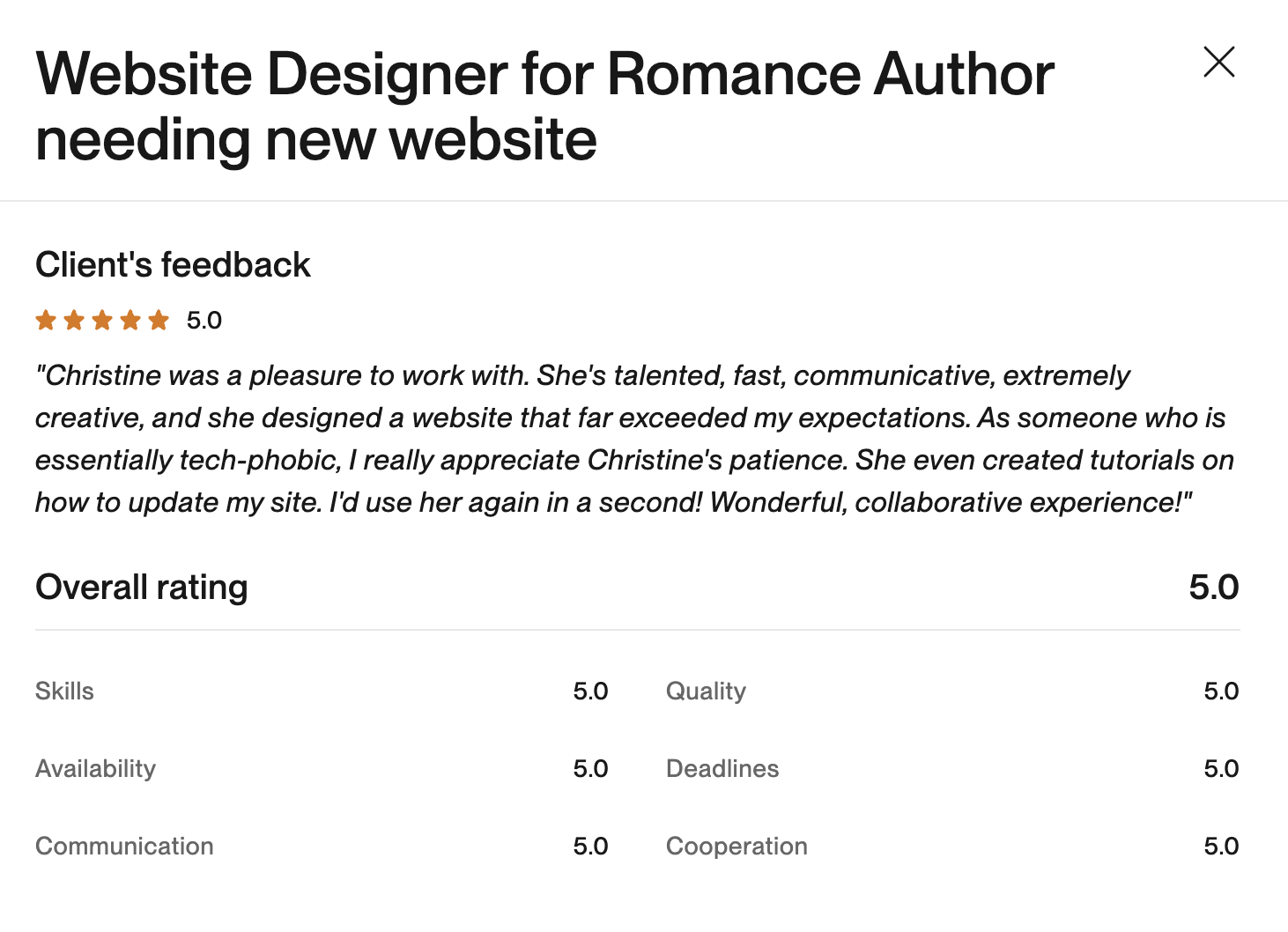Click the fifth orange rating star
This screenshot has width=1288, height=932.
[x=159, y=320]
